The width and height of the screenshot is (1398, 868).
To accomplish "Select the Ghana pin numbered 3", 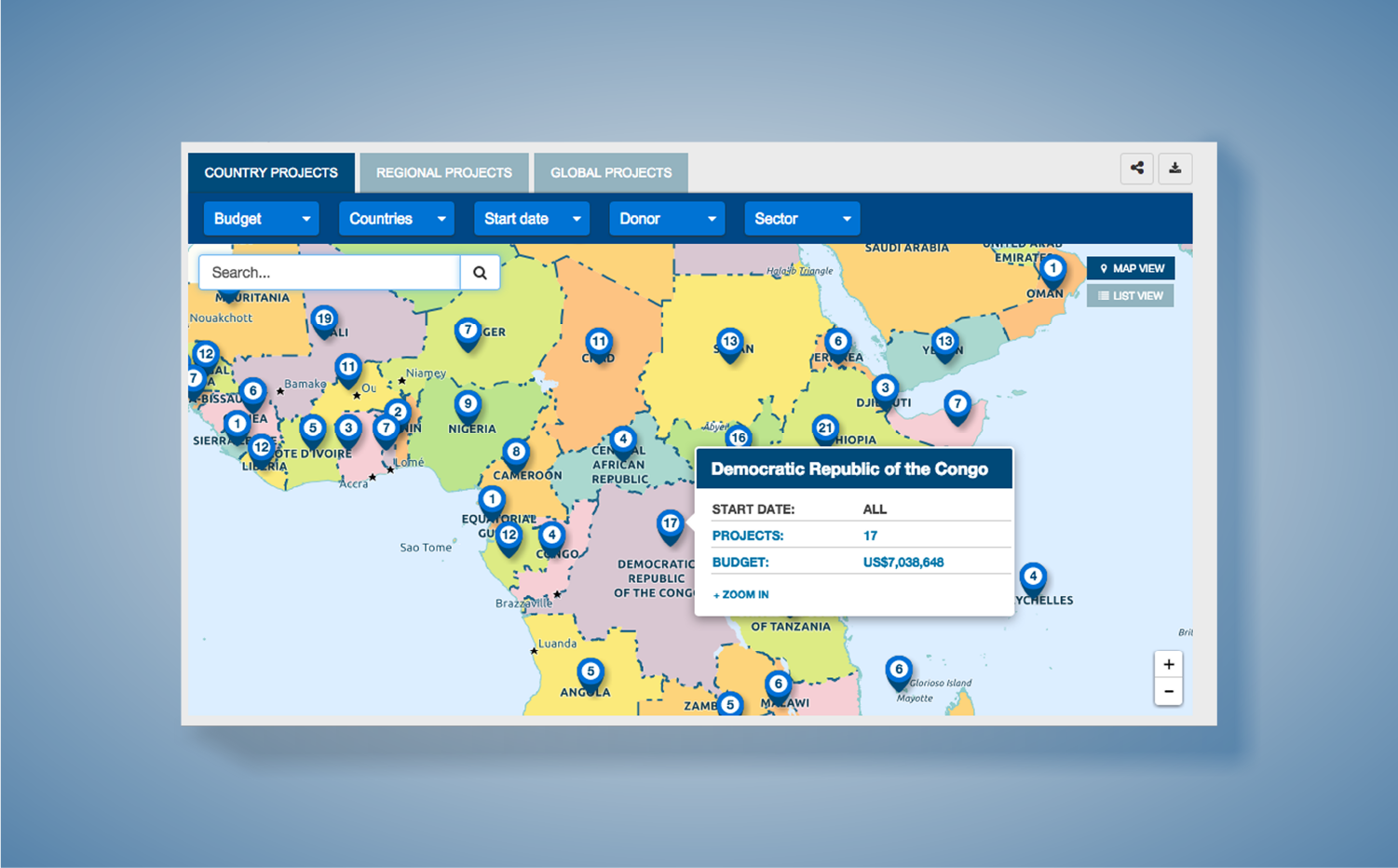I will 348,431.
